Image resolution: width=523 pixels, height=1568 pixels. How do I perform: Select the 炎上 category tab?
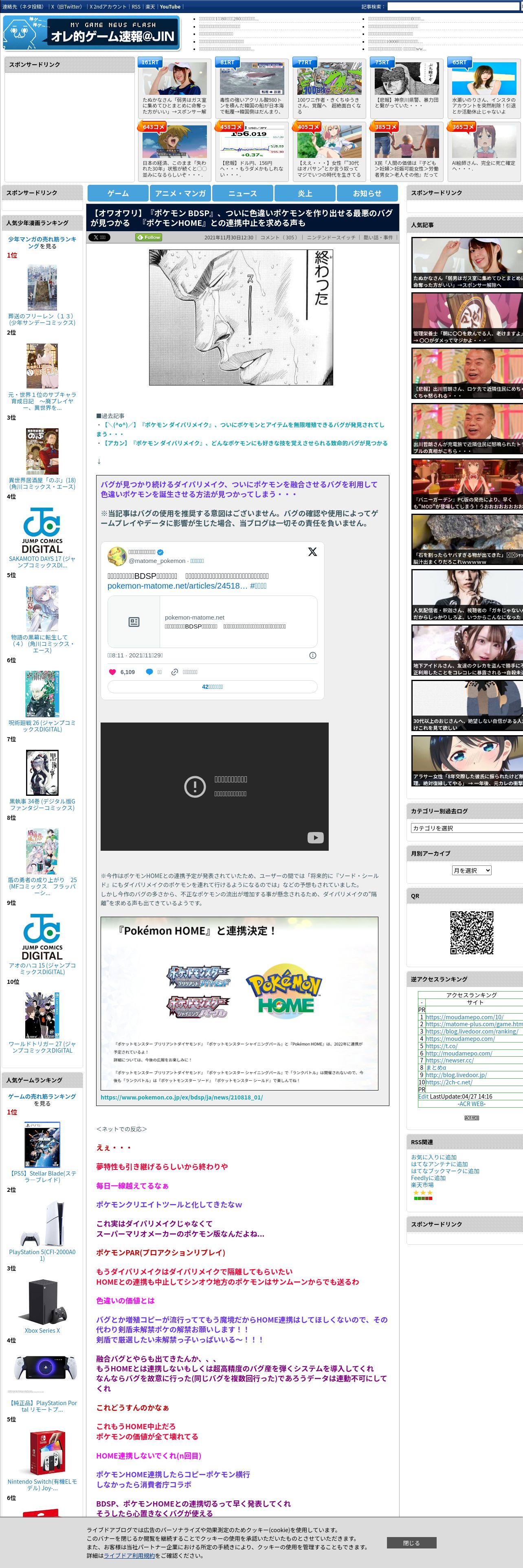tap(305, 193)
